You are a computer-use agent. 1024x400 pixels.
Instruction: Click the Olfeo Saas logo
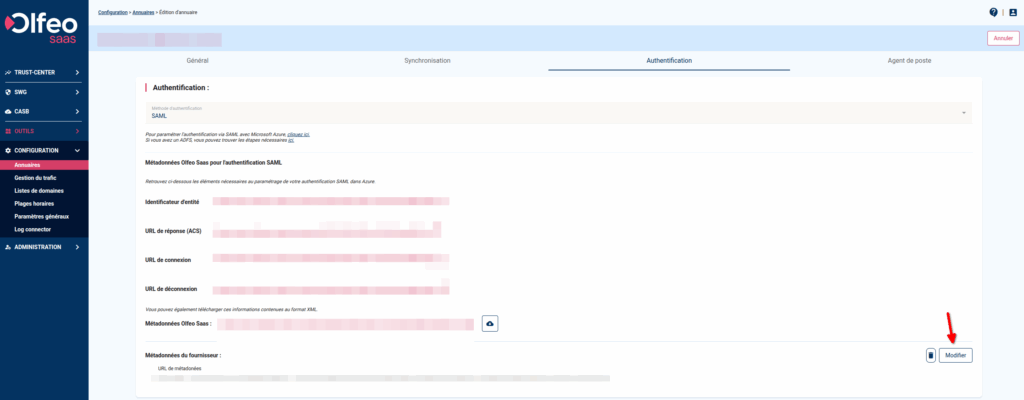44,27
